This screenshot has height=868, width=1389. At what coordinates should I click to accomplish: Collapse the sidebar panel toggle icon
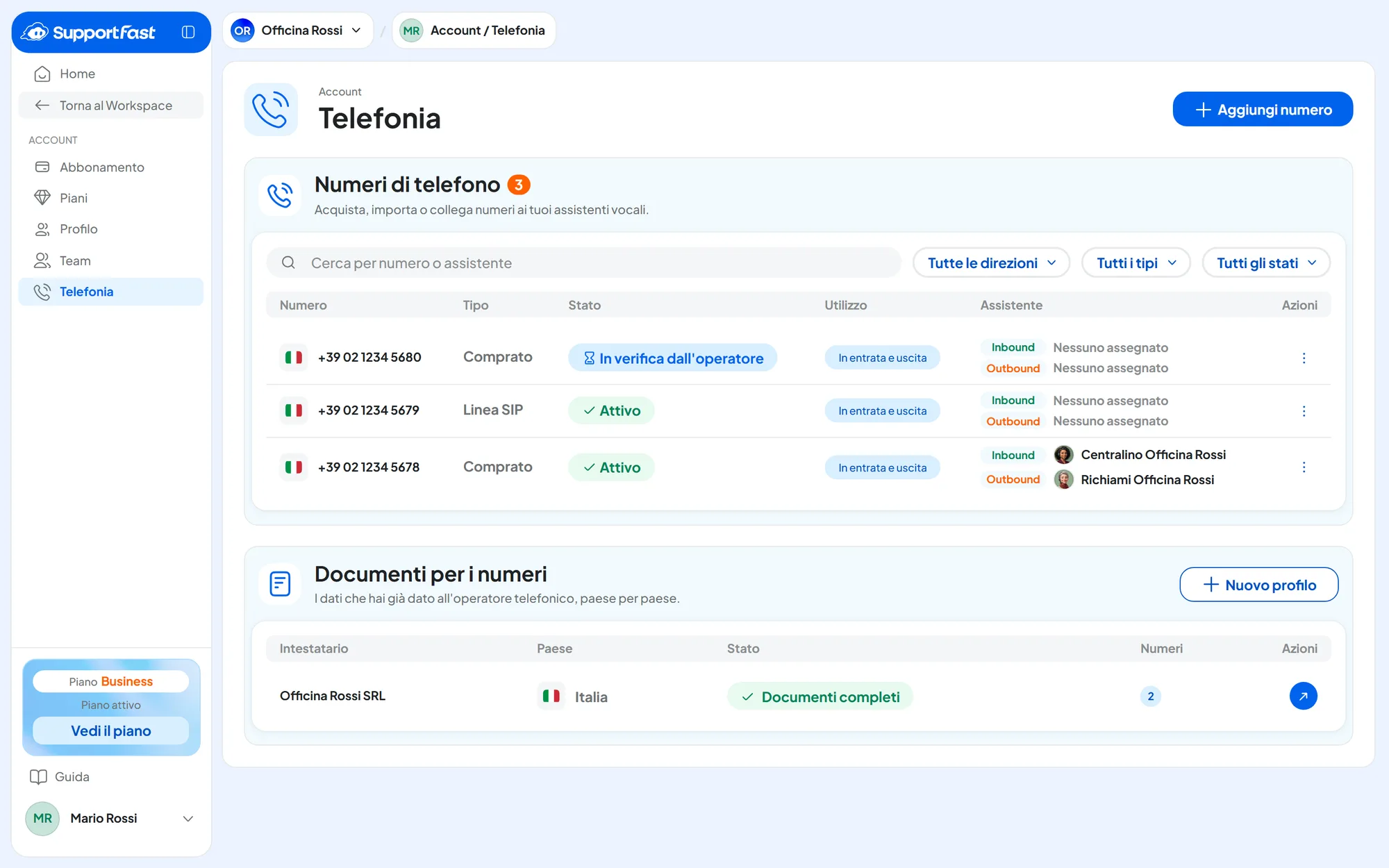(188, 32)
